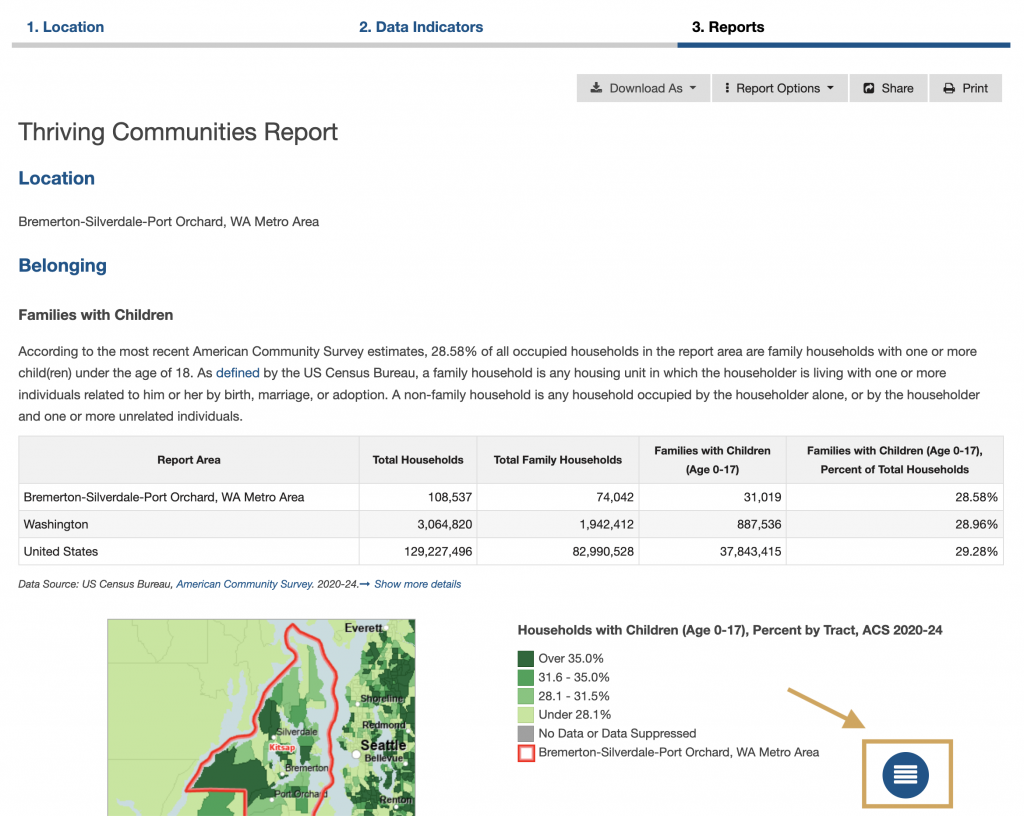Click the 1,942,412 cell
The width and height of the screenshot is (1024, 816).
point(558,524)
